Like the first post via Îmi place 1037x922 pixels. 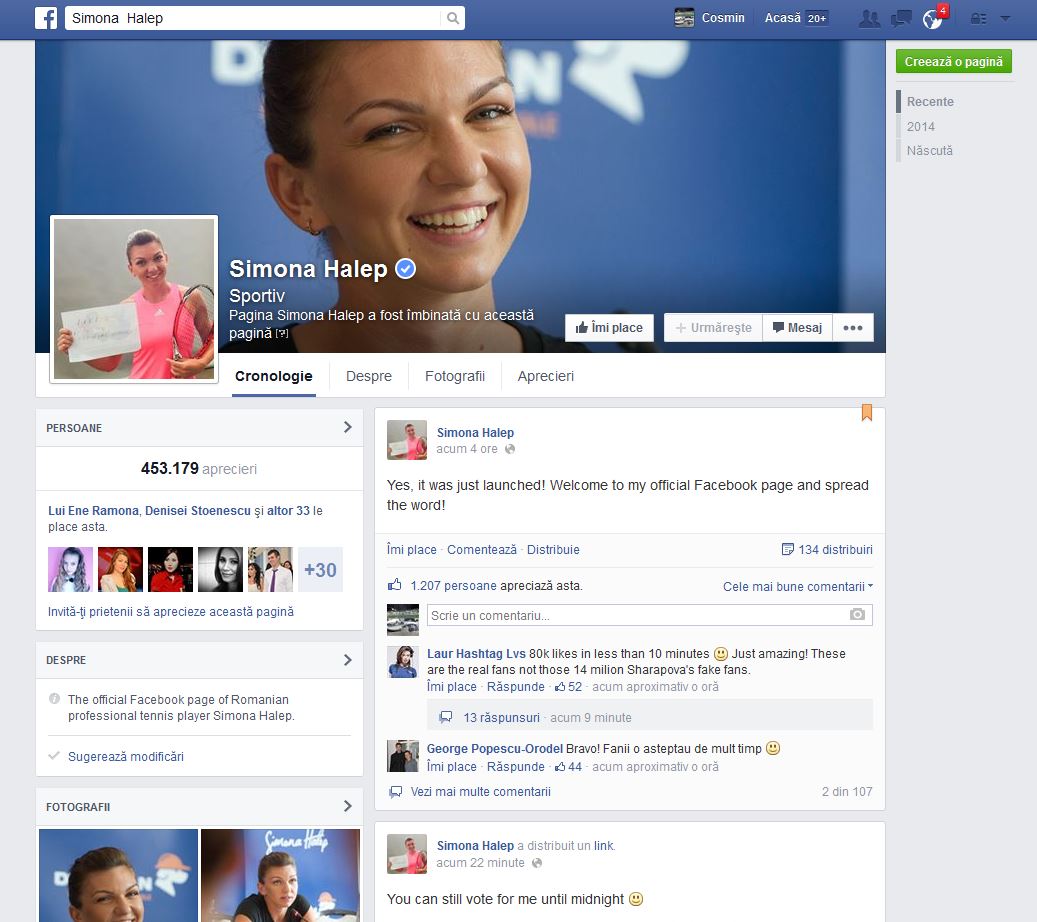[x=411, y=550]
